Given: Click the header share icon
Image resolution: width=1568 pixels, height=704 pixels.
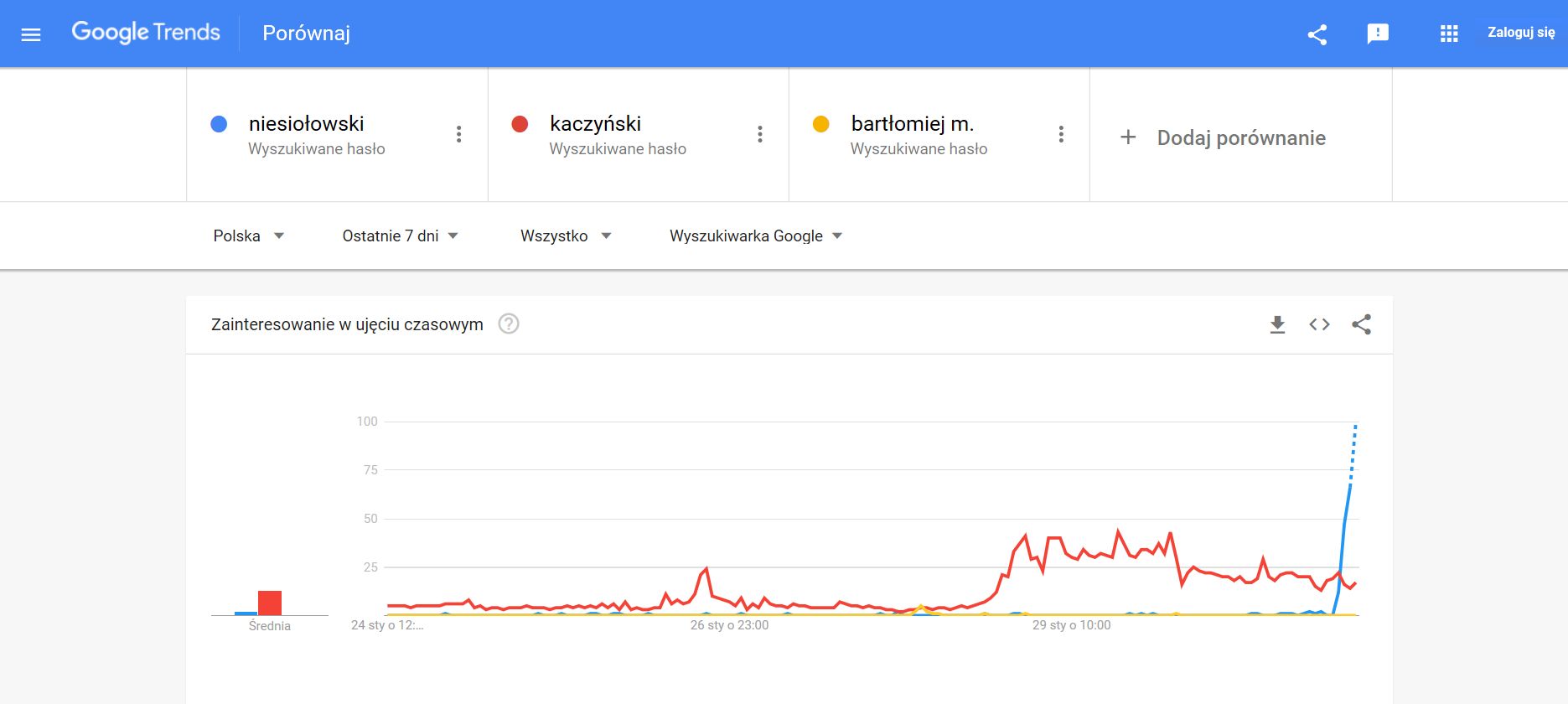Looking at the screenshot, I should [1317, 34].
